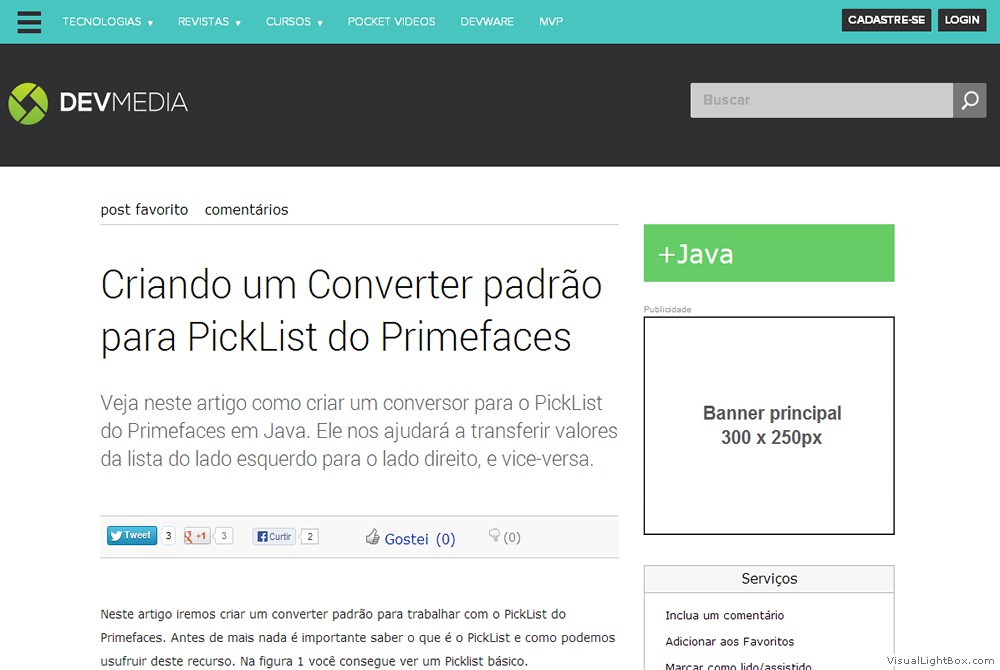Open the MVP menu item
The width and height of the screenshot is (1000, 670).
coord(551,22)
